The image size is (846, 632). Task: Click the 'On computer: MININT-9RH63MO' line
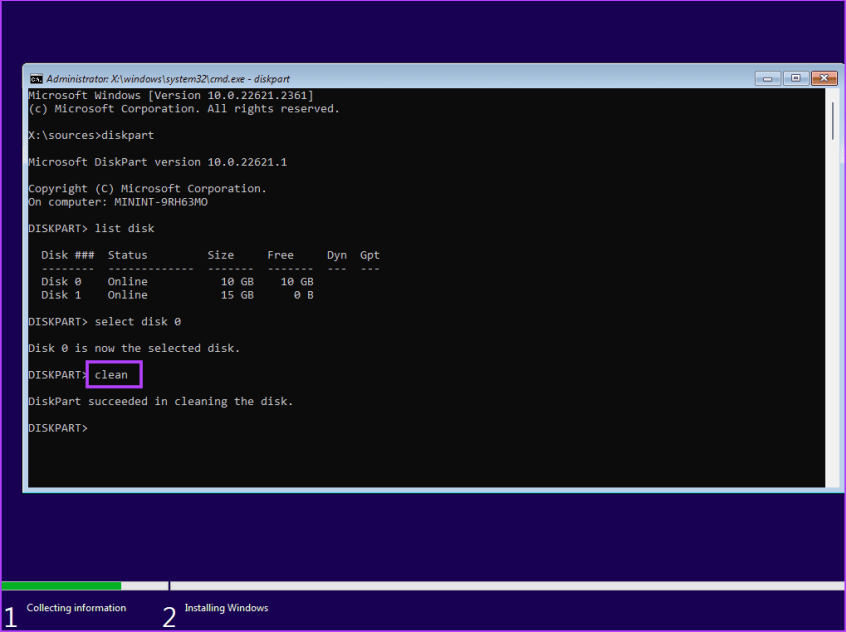(118, 202)
